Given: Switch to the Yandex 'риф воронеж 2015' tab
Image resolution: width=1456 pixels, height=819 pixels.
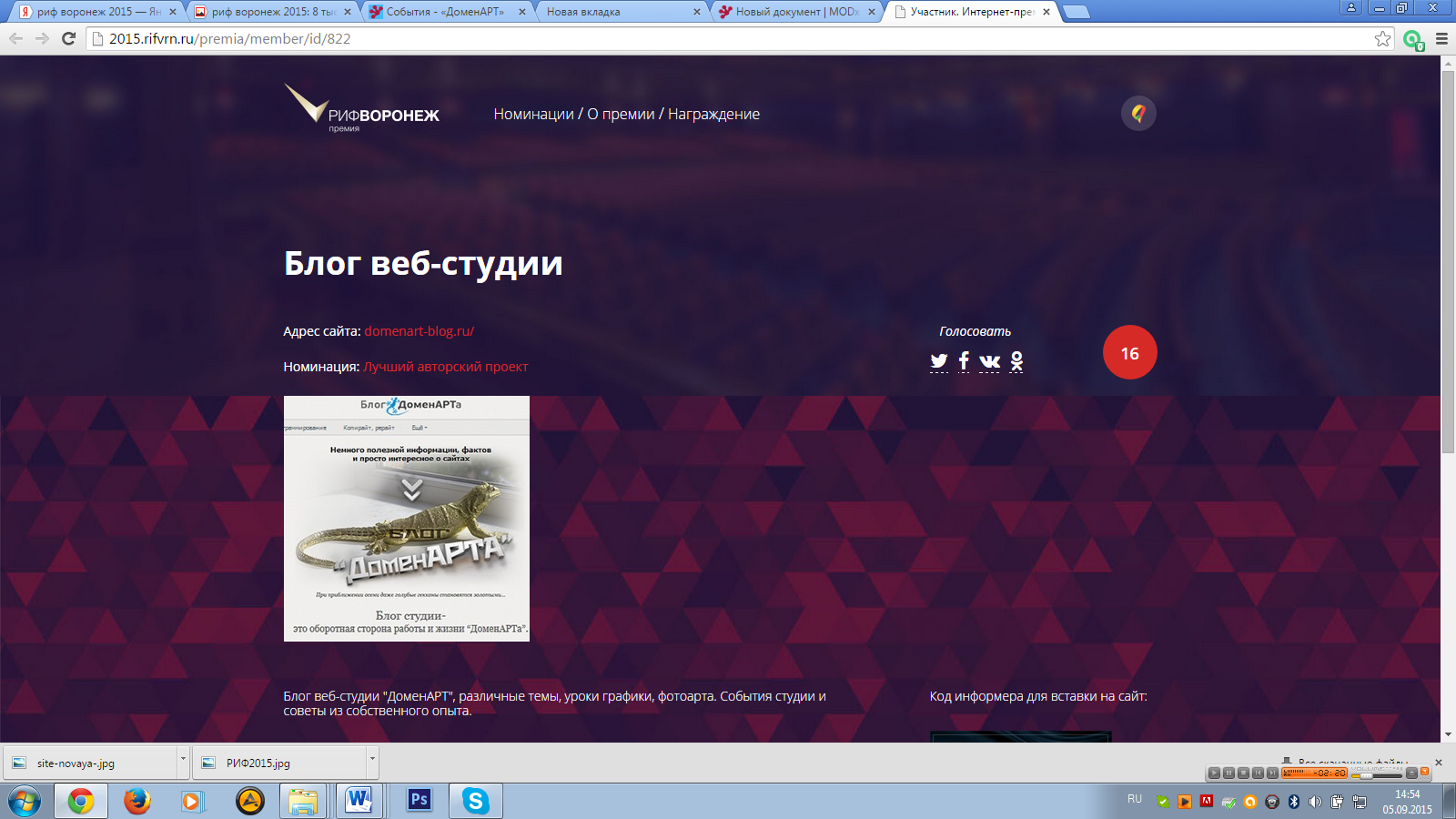Looking at the screenshot, I should point(96,12).
